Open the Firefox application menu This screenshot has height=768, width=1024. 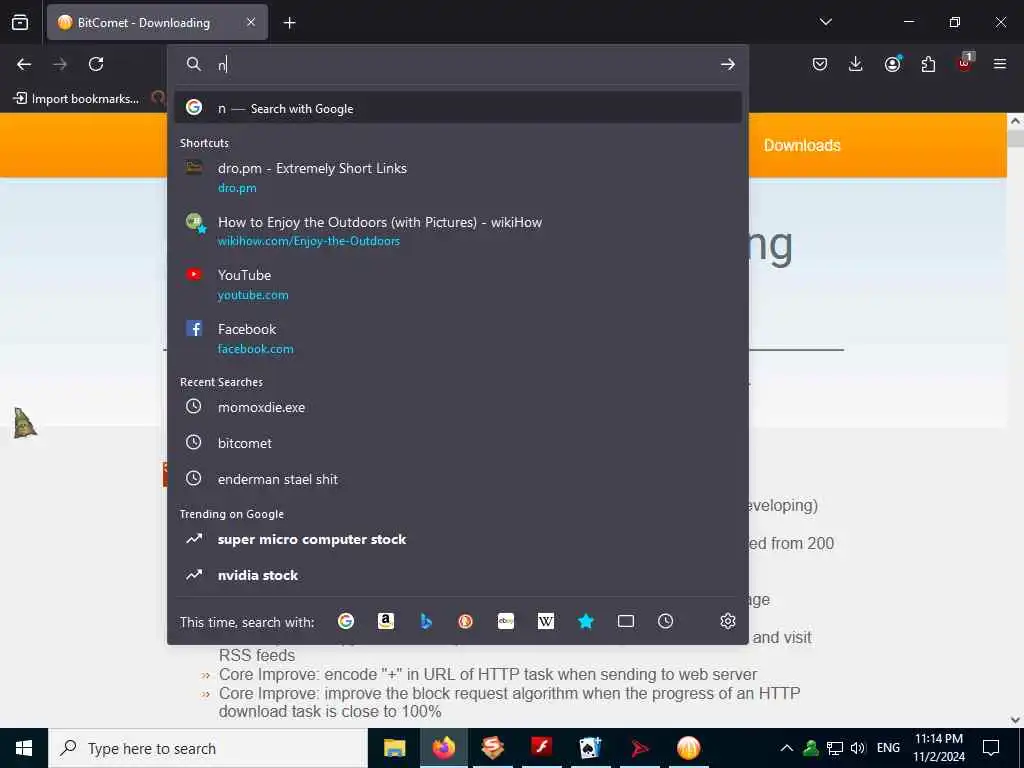pos(999,64)
